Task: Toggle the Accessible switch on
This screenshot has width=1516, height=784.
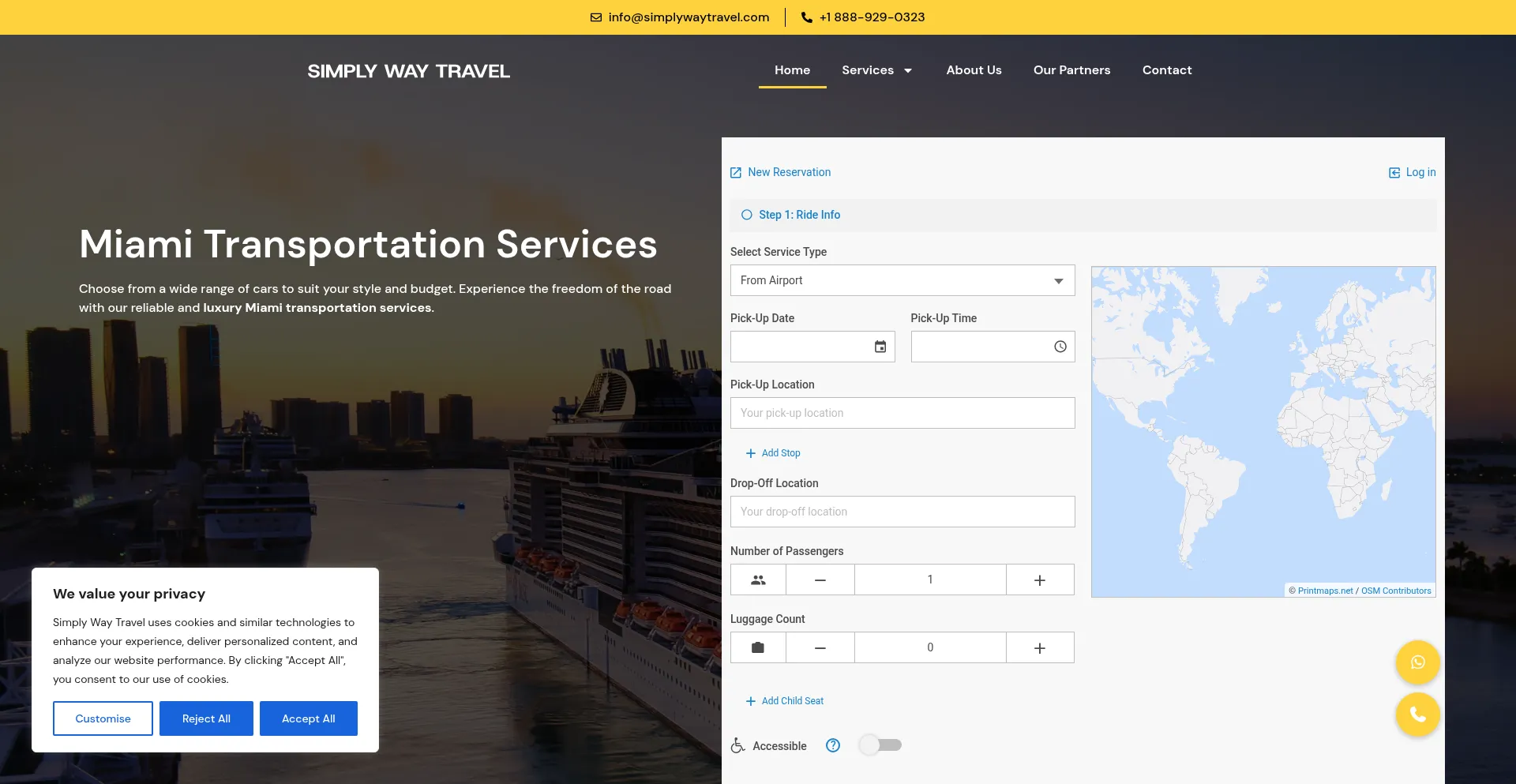Action: 880,745
